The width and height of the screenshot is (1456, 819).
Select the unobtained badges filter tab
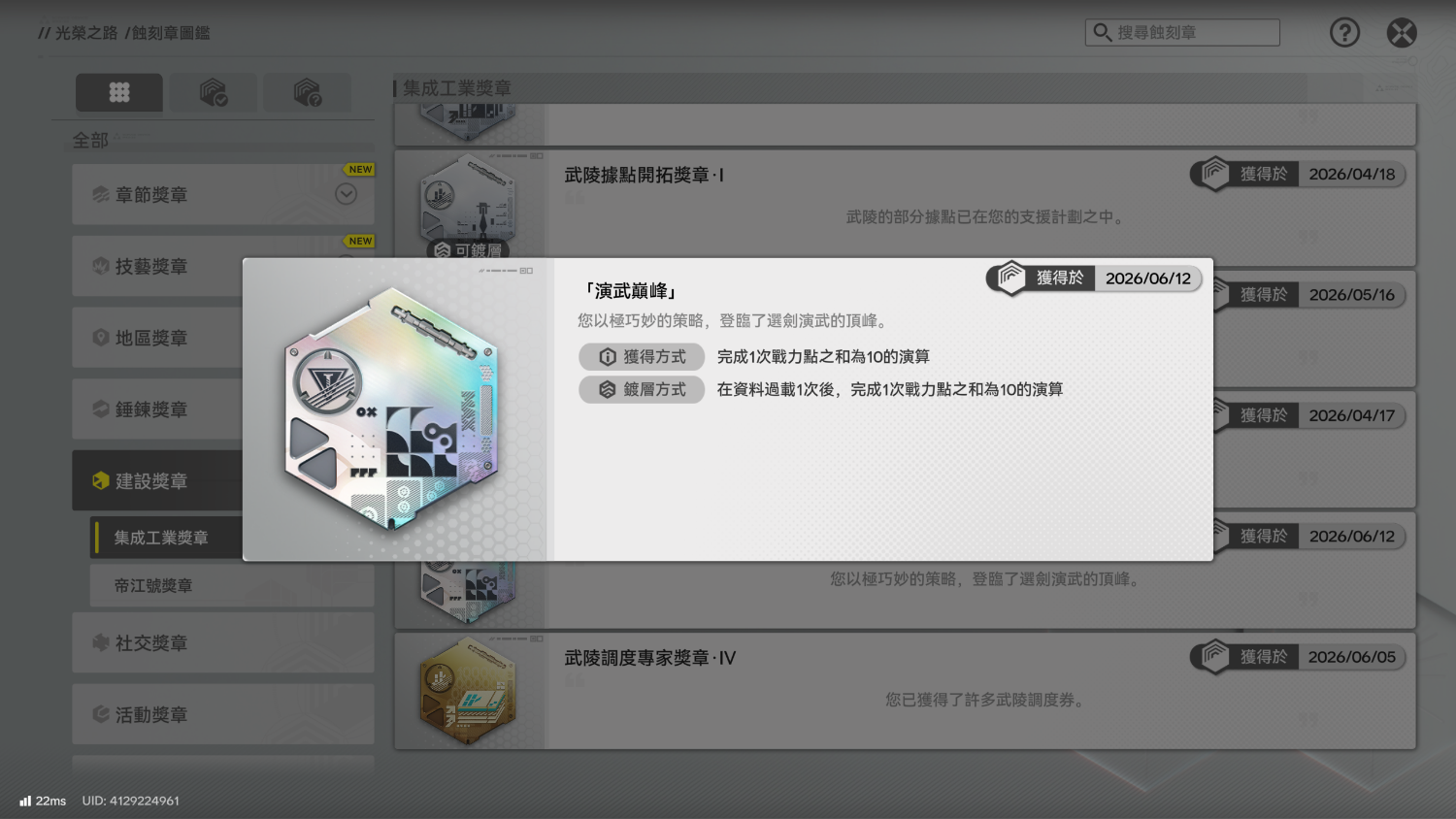307,92
